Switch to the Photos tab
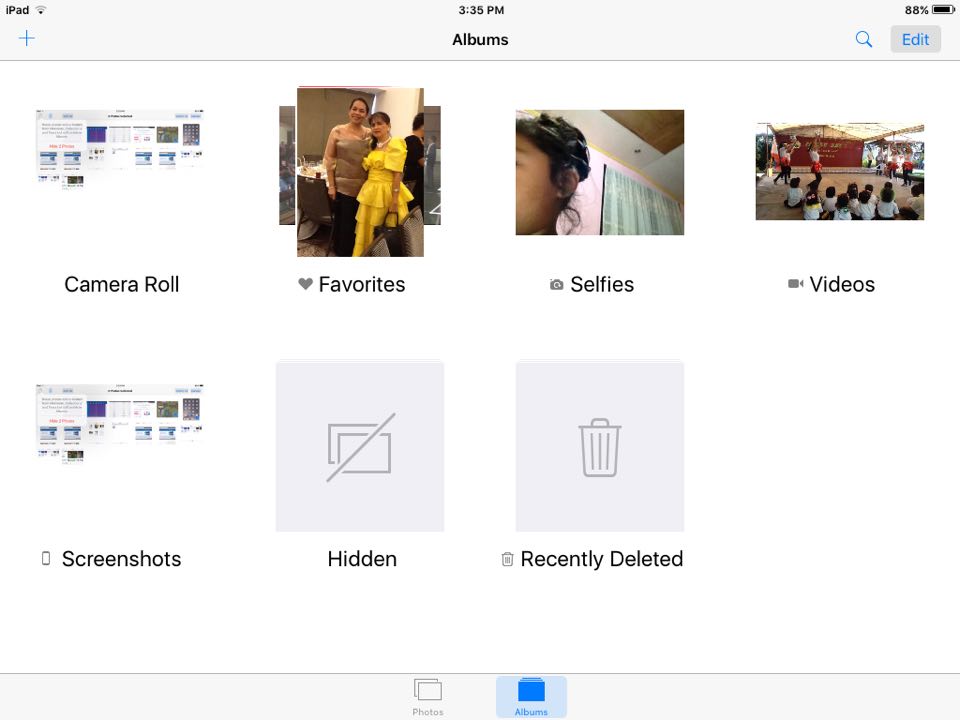The width and height of the screenshot is (960, 720). 428,696
